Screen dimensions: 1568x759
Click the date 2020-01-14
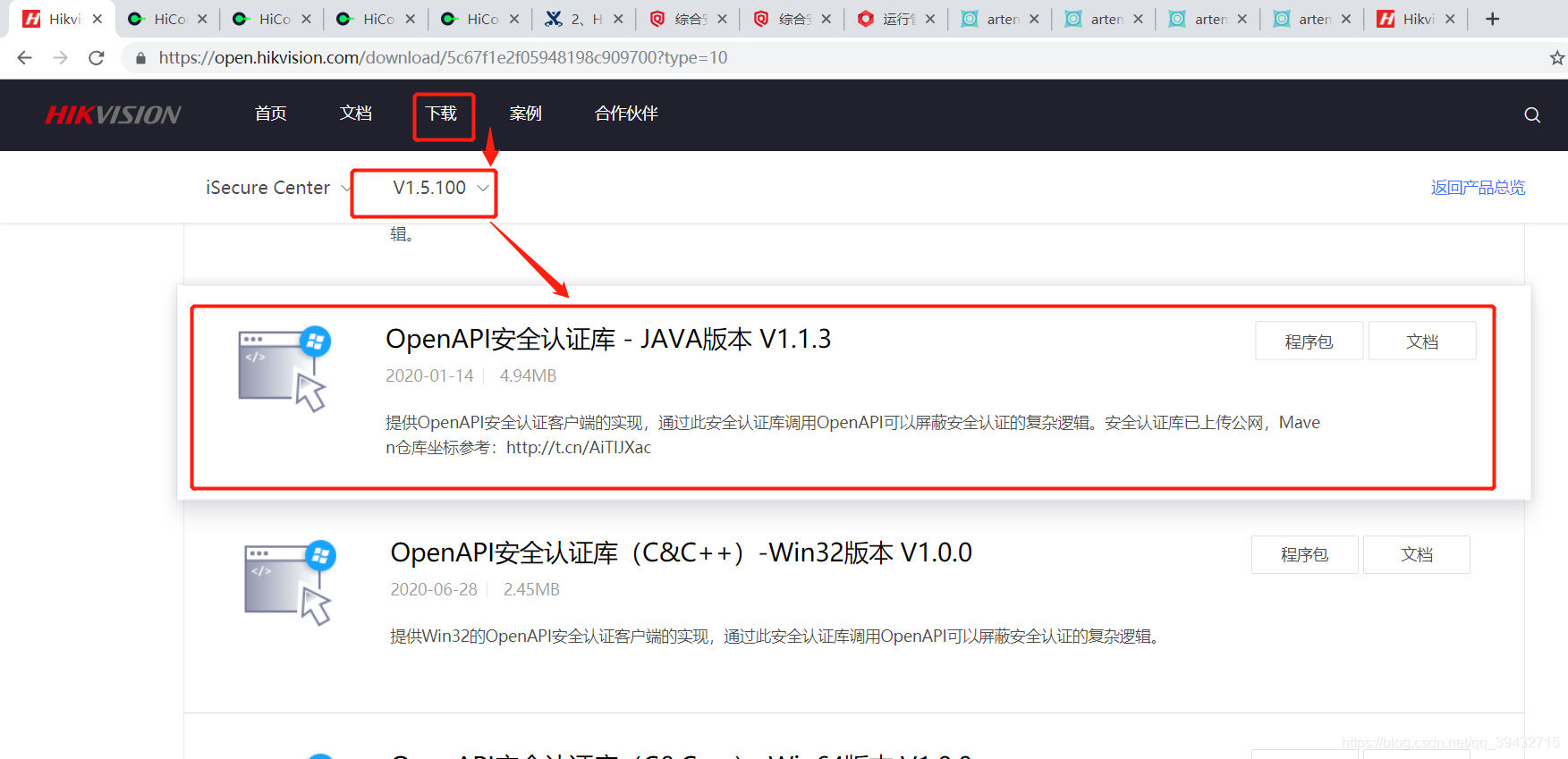point(429,376)
